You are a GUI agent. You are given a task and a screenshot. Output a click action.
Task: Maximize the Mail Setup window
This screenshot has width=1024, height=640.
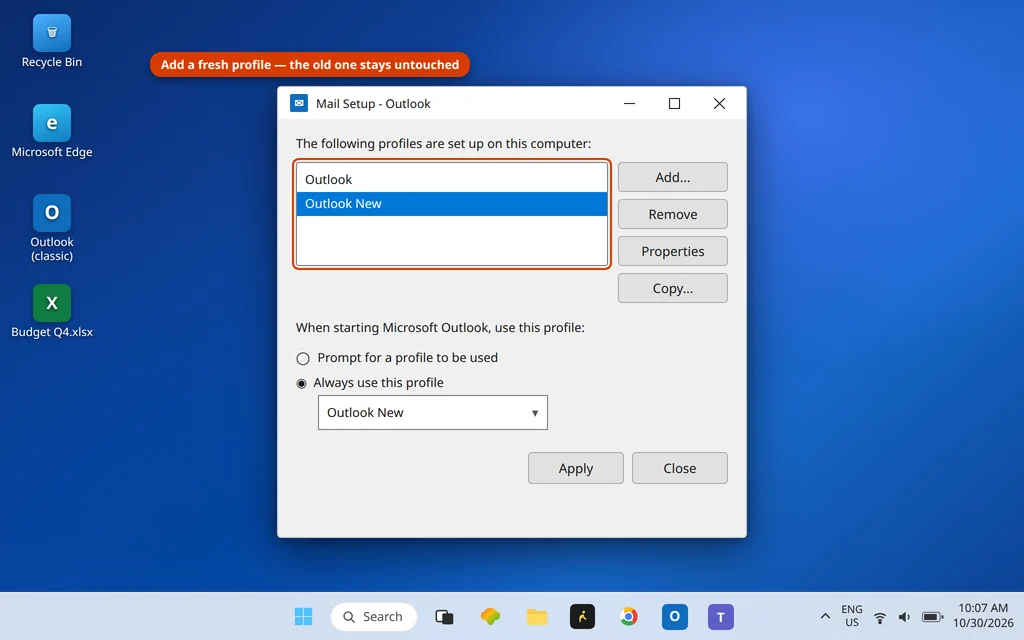coord(675,103)
